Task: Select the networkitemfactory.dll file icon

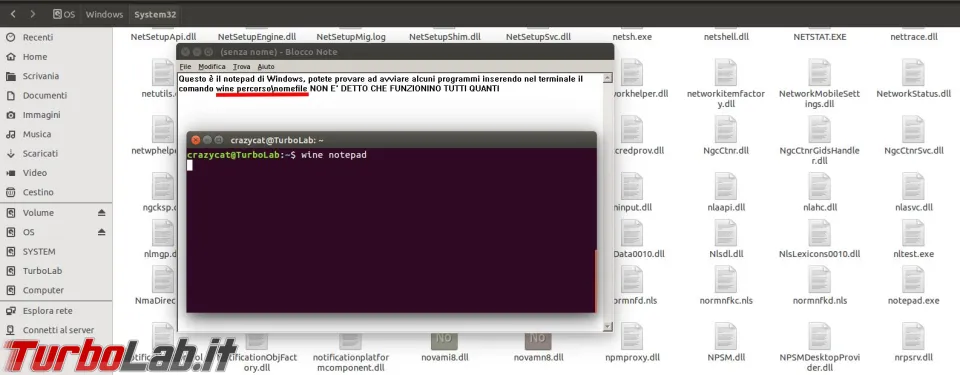Action: [x=726, y=72]
